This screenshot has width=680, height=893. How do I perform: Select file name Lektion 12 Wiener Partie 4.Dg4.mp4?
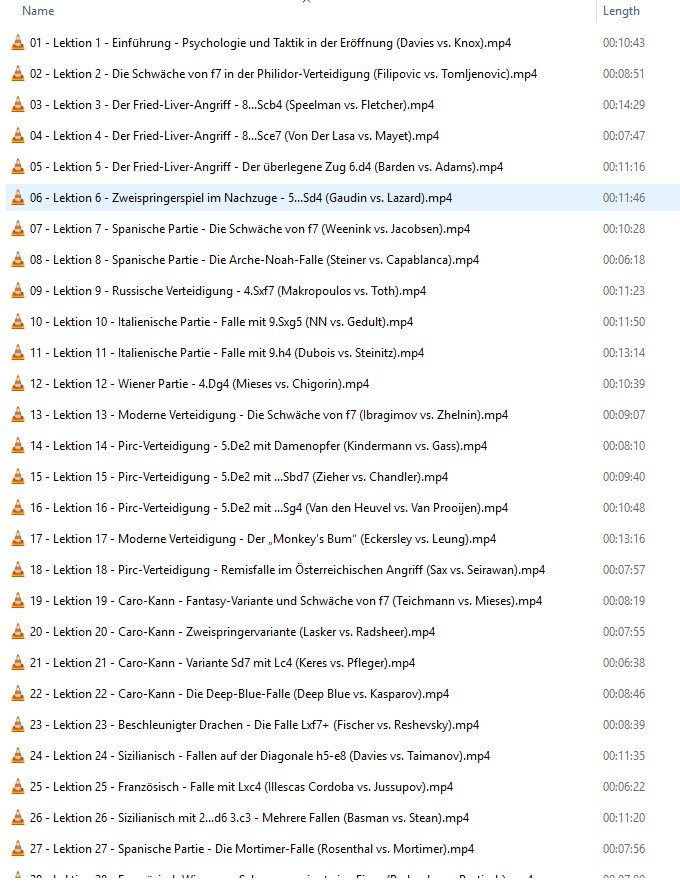(199, 384)
